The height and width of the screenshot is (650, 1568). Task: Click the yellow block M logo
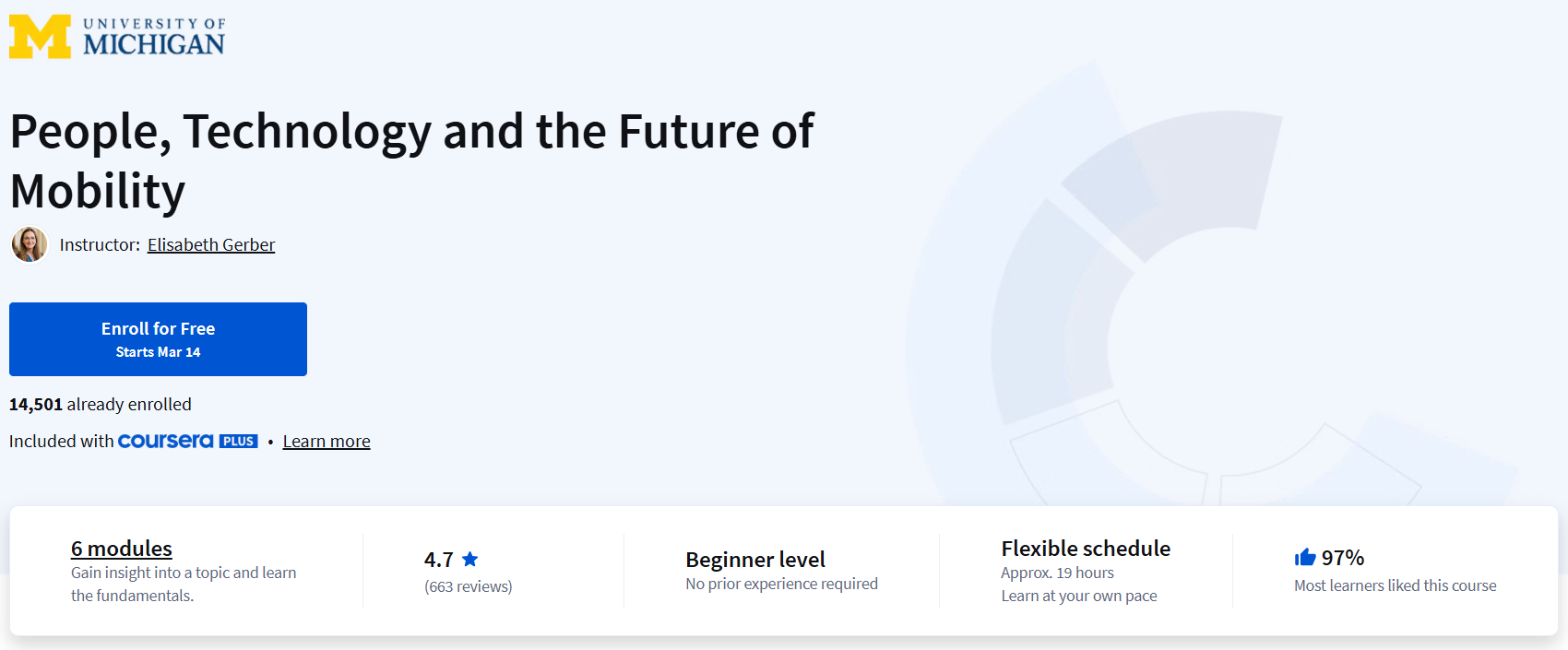tap(40, 37)
